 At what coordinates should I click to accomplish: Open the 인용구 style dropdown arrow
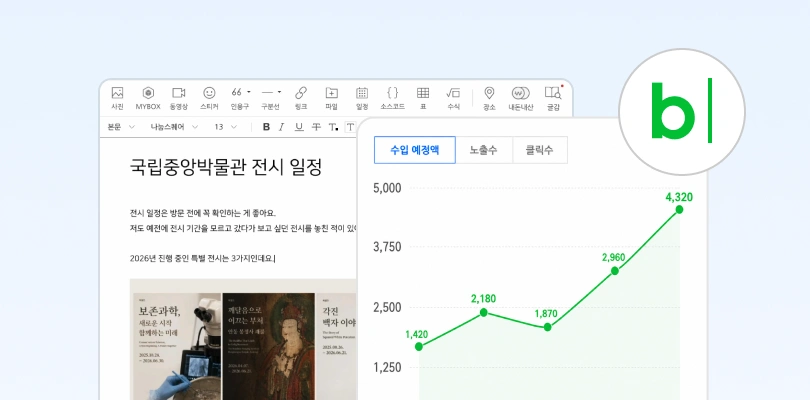pos(248,92)
